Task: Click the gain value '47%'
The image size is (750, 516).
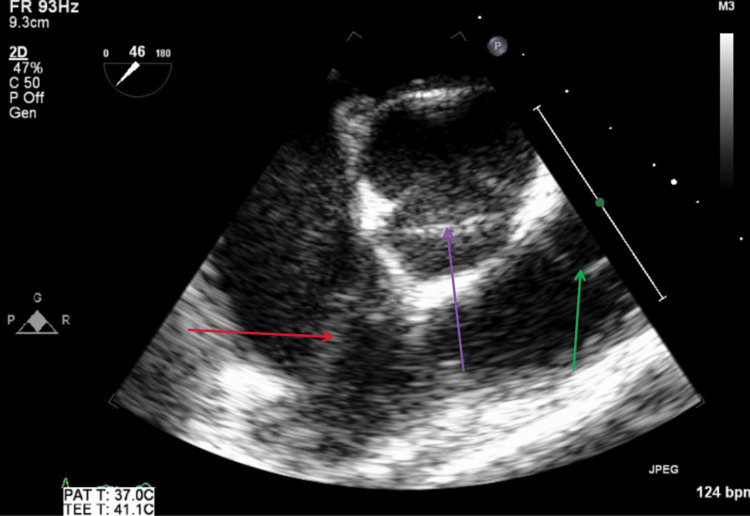Action: pos(28,67)
